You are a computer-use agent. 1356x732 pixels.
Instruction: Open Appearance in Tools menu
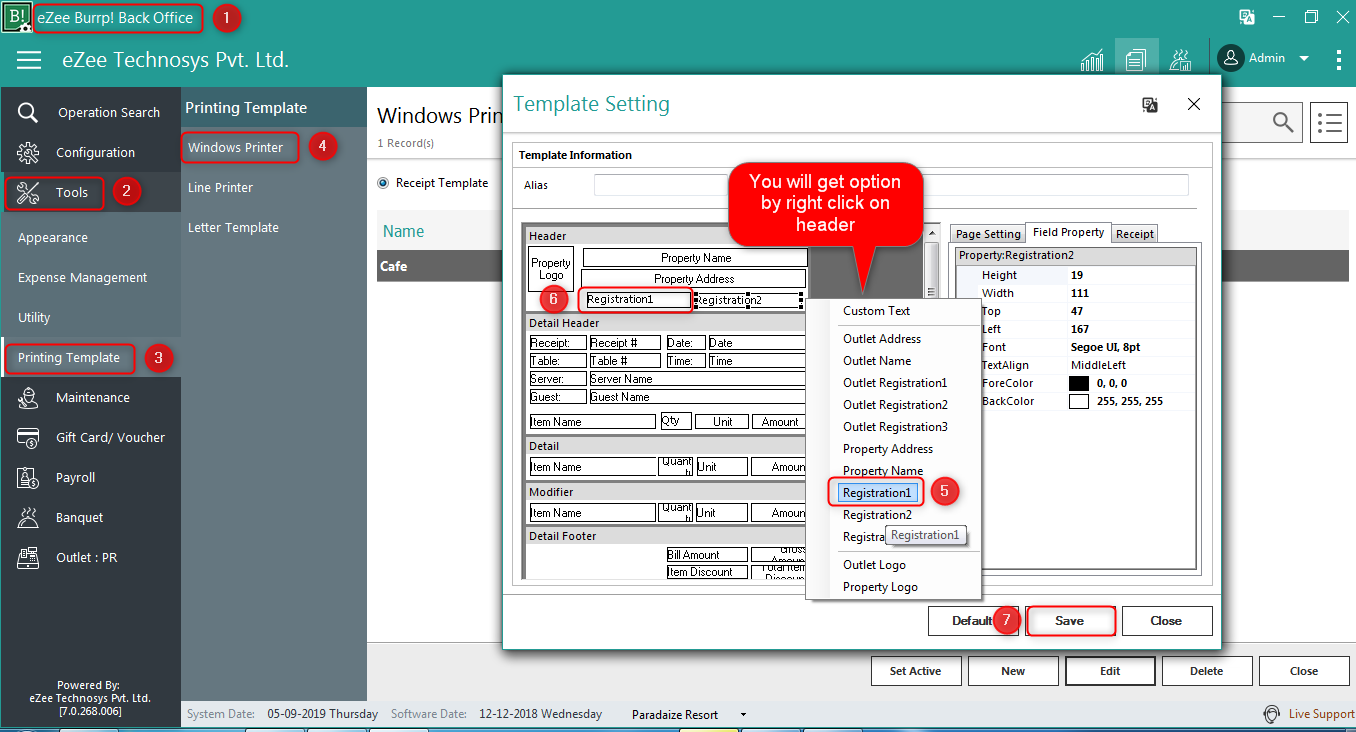click(53, 237)
